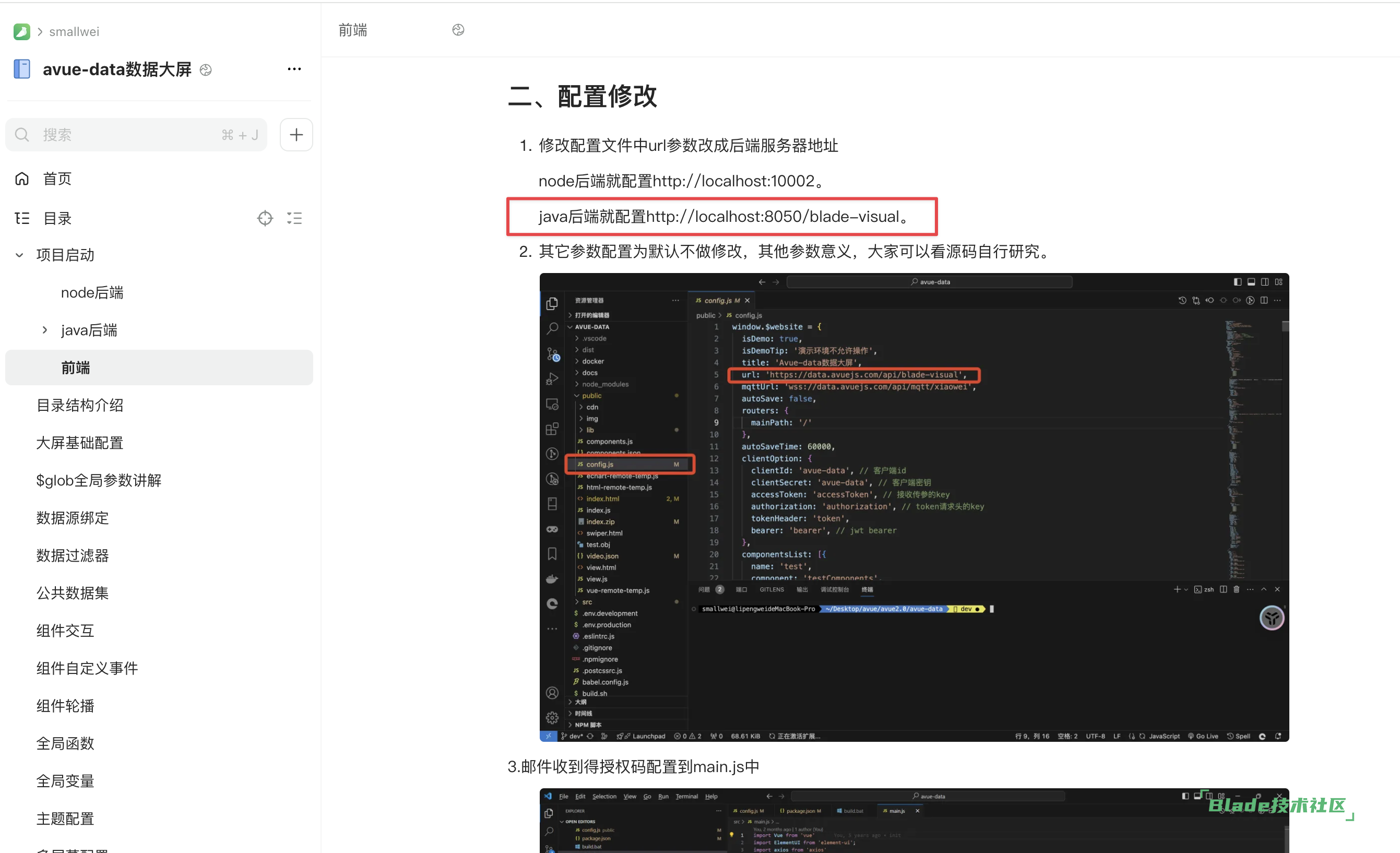Click the source control icon in VS Code screenshot

(x=552, y=354)
